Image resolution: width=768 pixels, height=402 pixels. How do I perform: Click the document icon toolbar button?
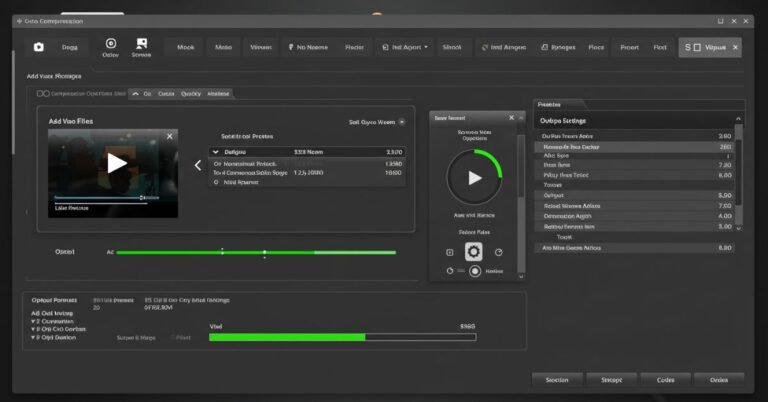tap(545, 47)
